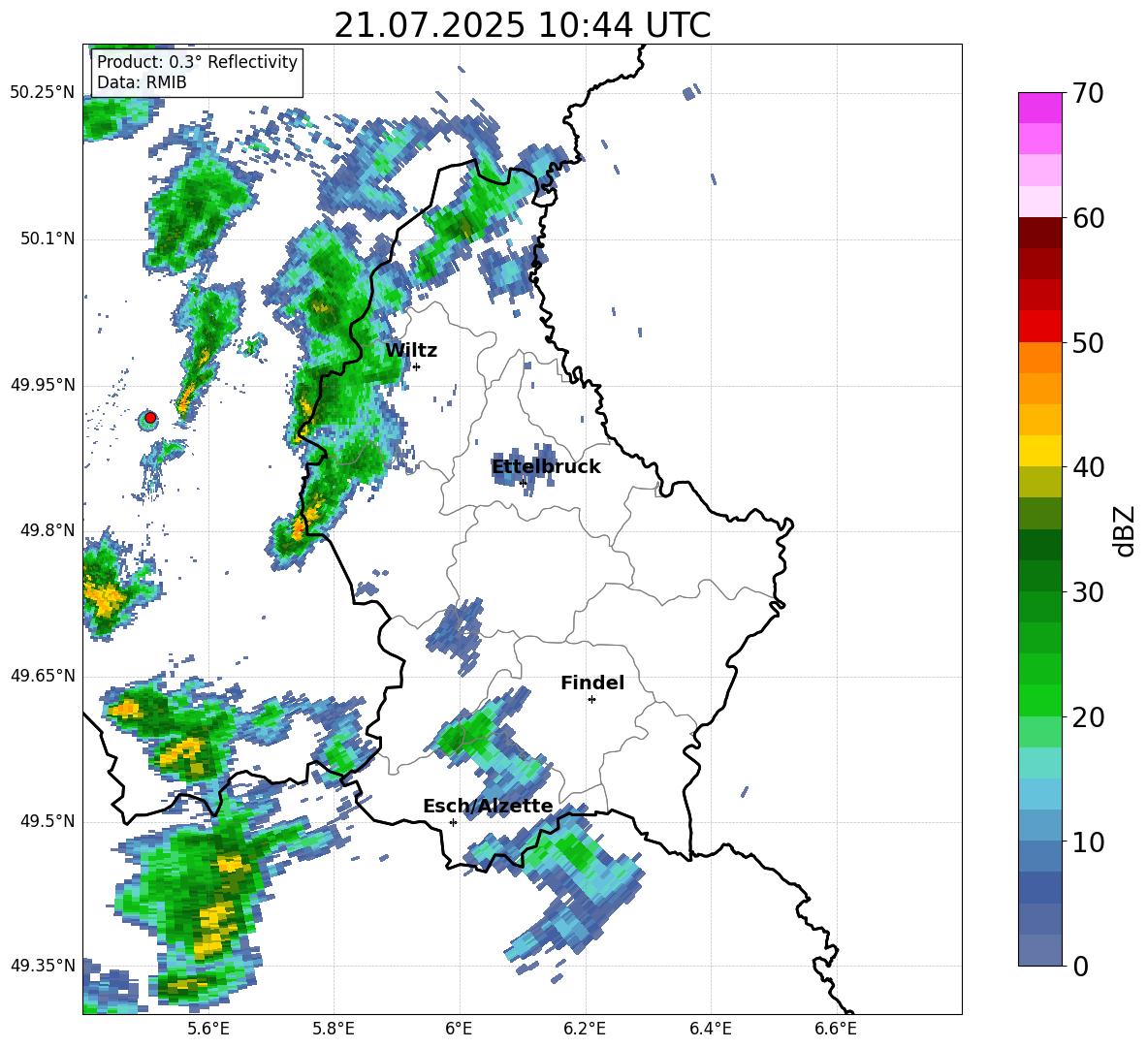Screen dimensions: 1148x1048
Task: Click the 49.65°N latitude tick label
Action: pos(42,676)
